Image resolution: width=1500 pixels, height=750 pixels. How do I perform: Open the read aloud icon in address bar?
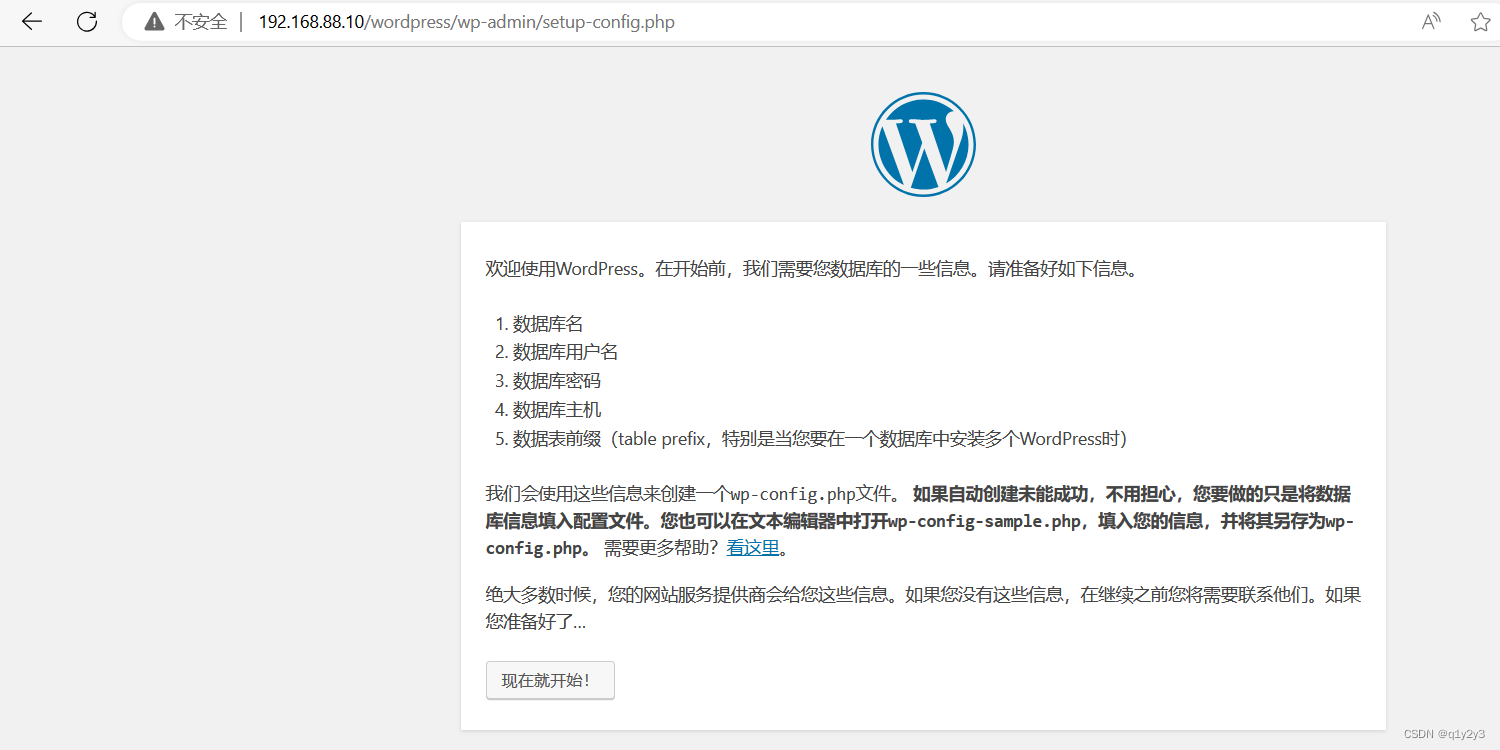click(1431, 22)
